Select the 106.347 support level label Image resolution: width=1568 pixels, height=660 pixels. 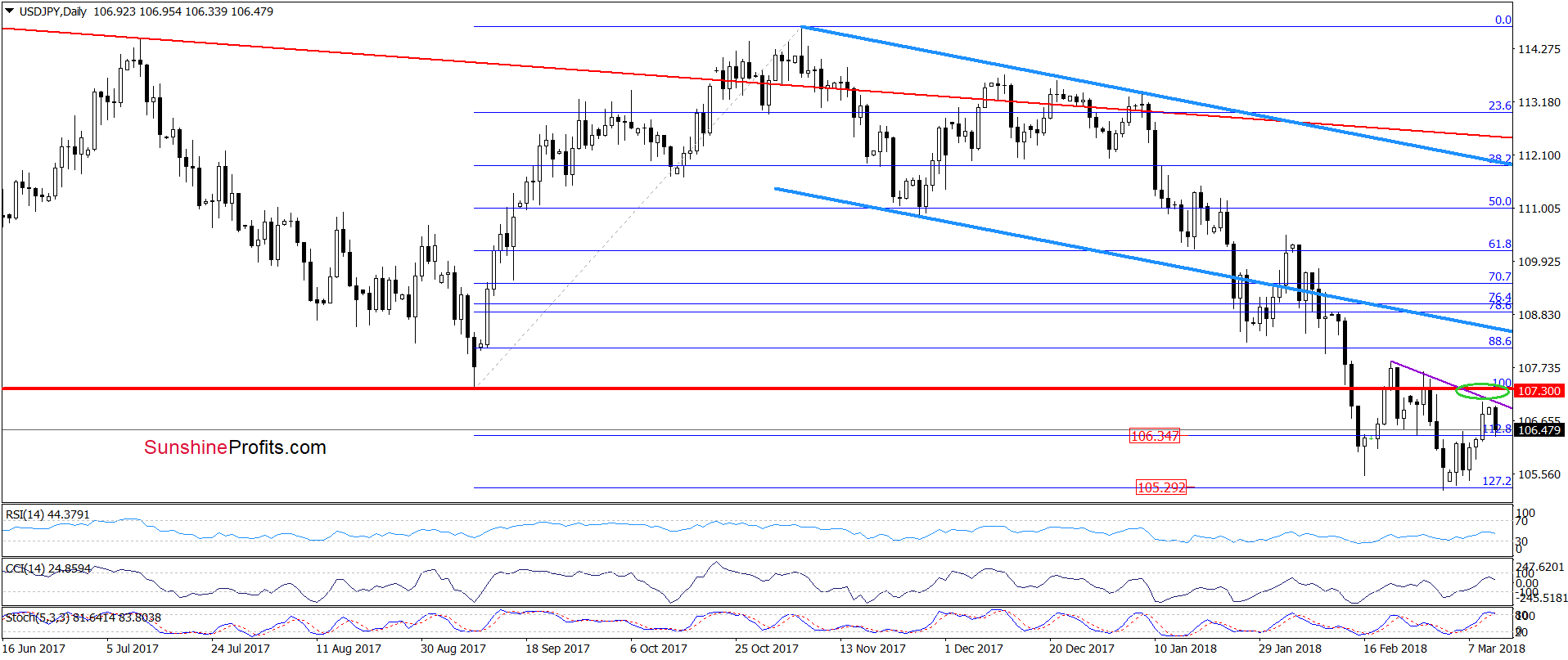[1155, 436]
